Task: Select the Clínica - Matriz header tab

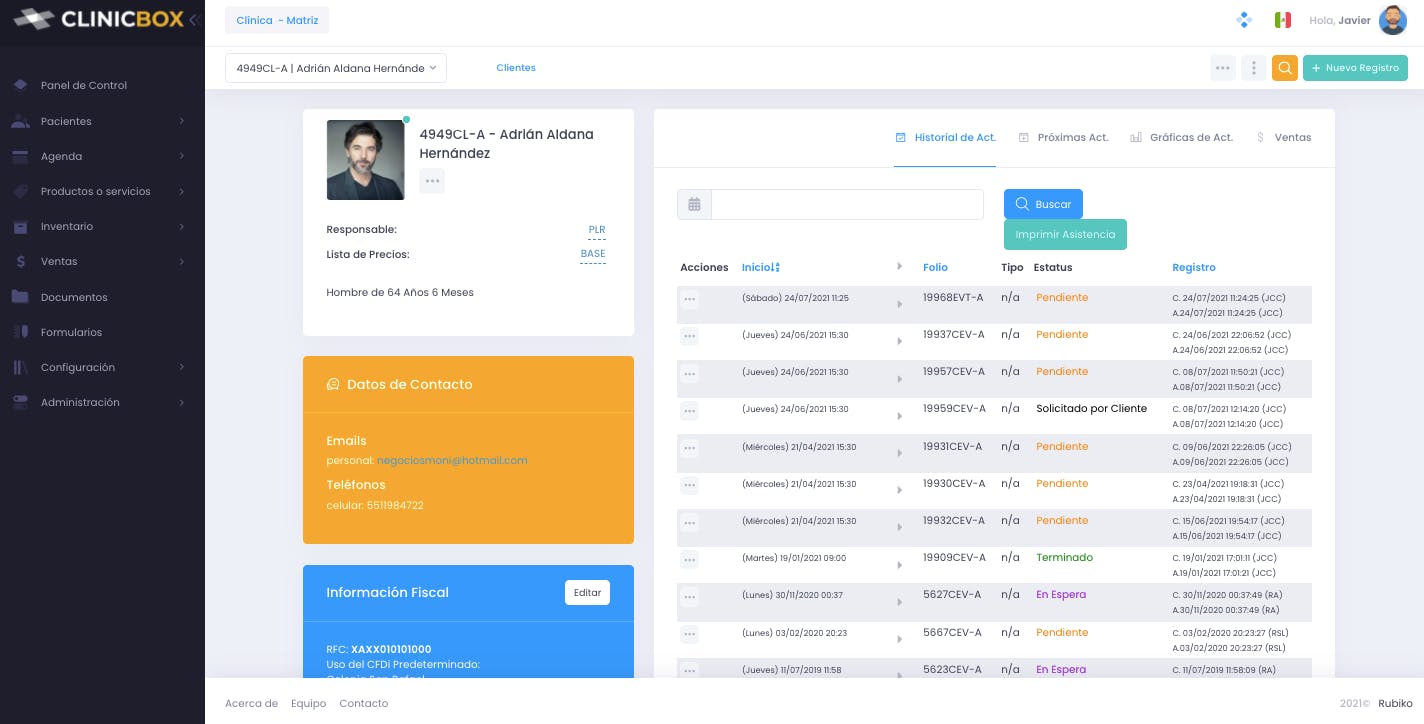Action: click(277, 20)
